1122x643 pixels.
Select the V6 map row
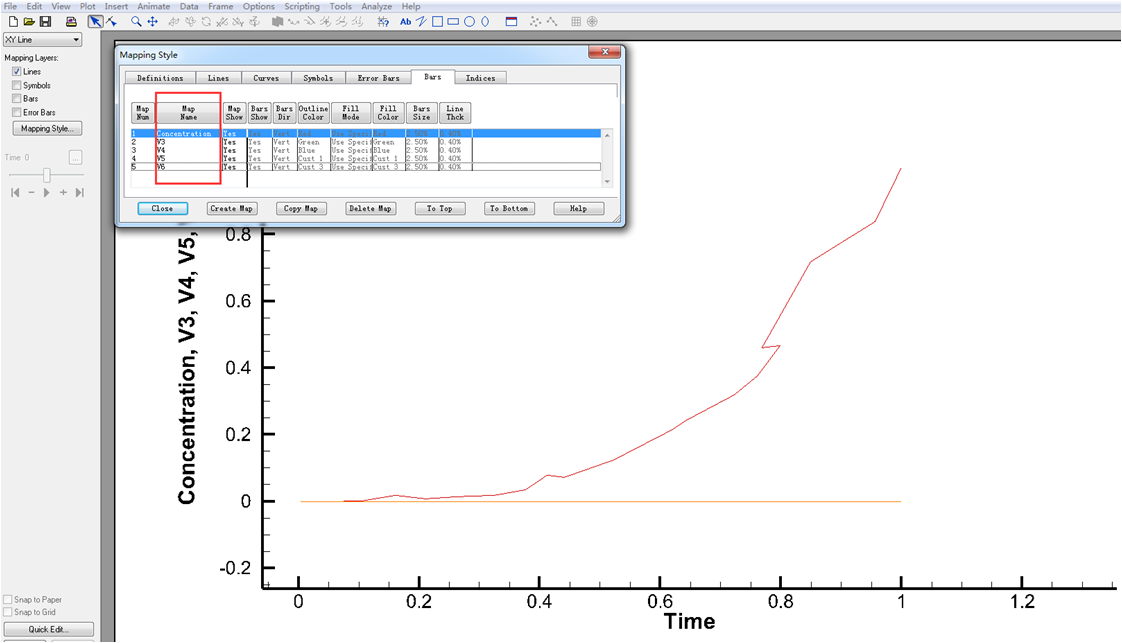(366, 167)
